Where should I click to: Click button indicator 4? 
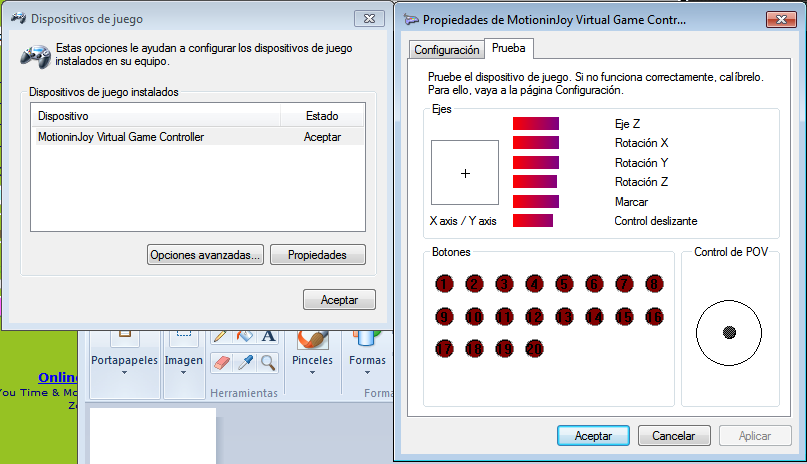(534, 283)
